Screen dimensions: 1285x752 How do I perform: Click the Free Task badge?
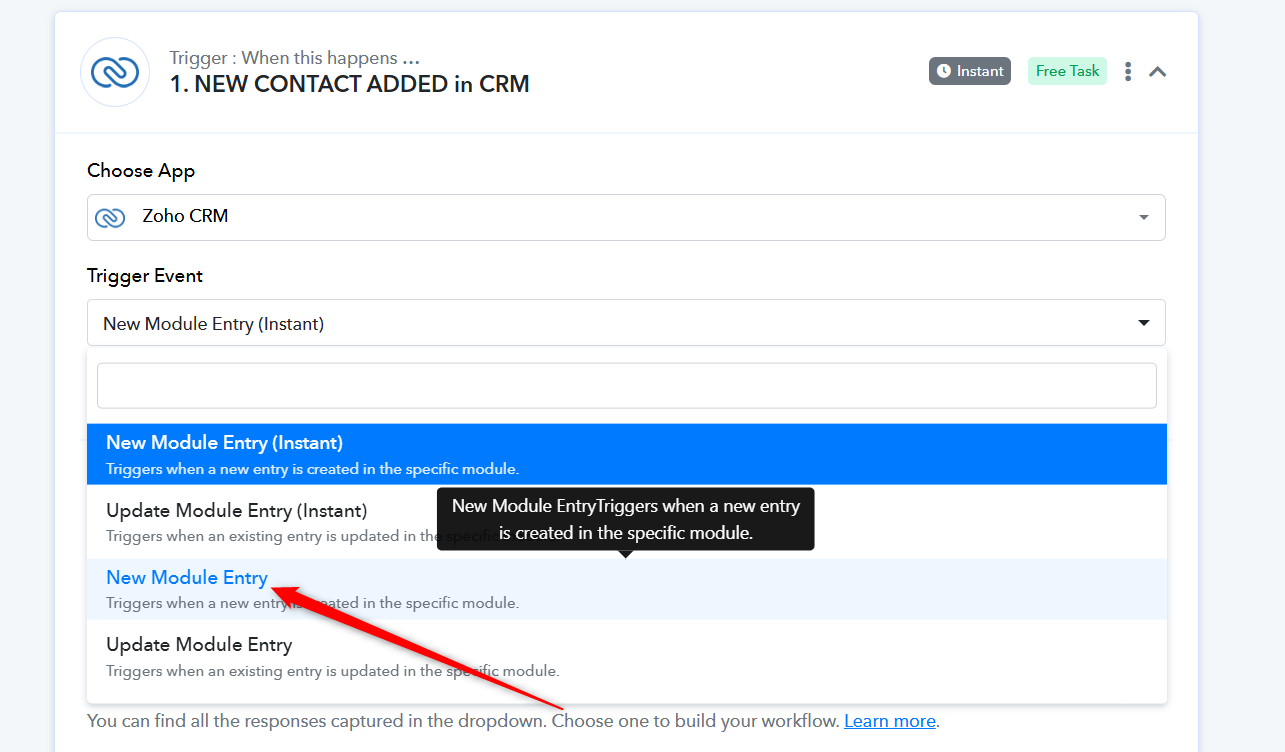coord(1067,71)
